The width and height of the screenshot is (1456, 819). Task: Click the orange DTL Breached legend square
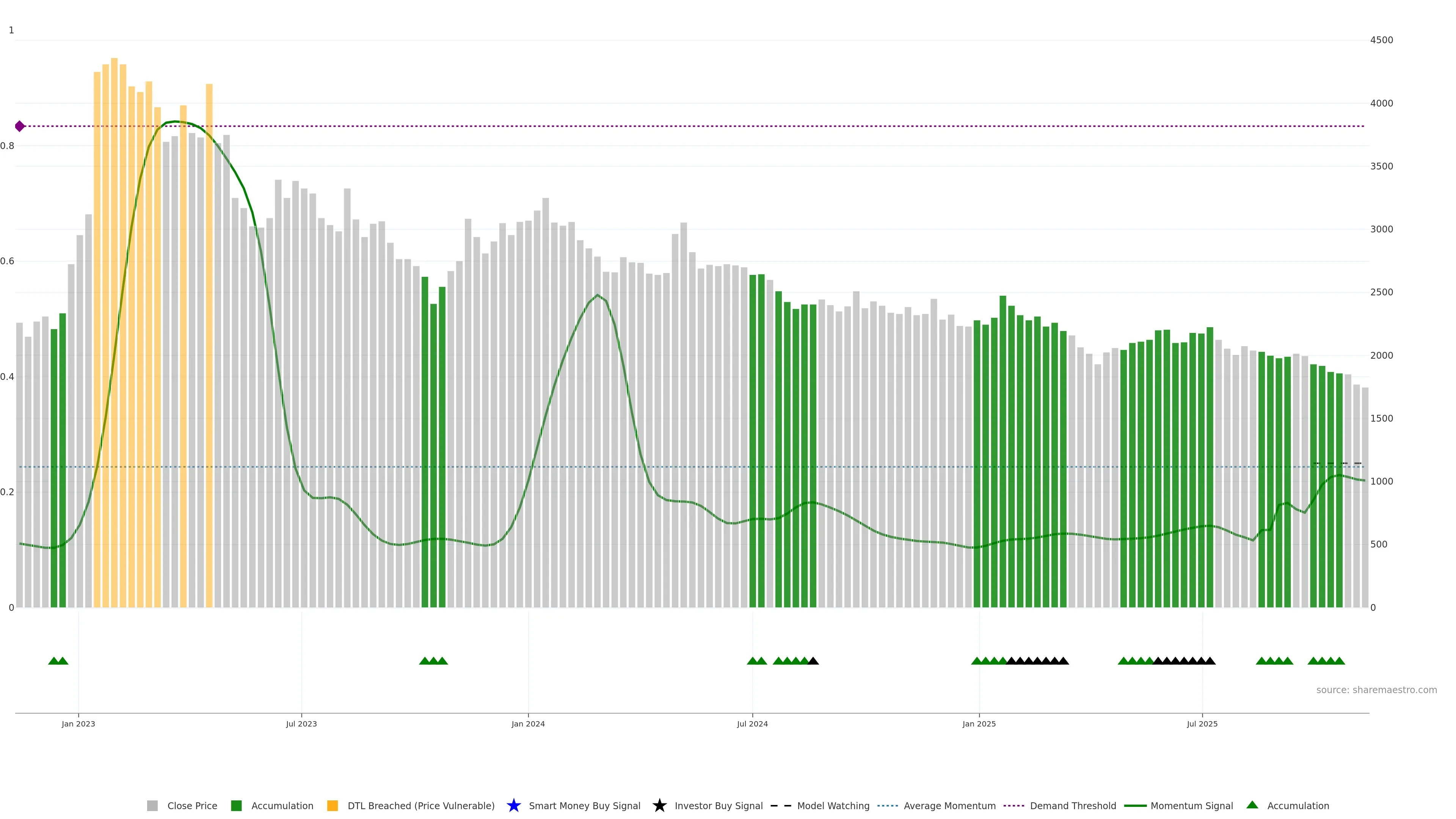click(x=333, y=805)
